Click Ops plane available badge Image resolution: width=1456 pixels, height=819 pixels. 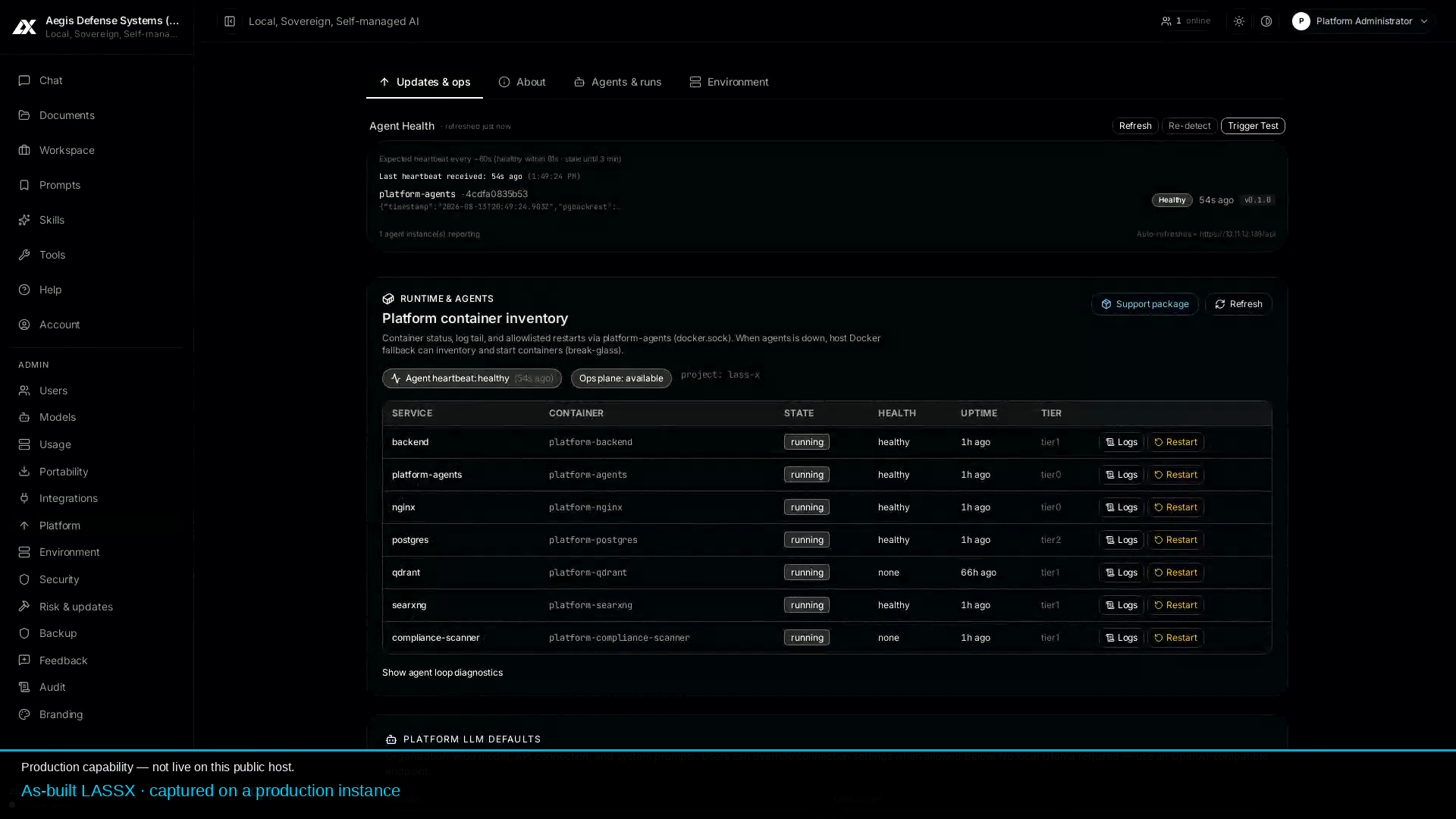click(x=621, y=378)
